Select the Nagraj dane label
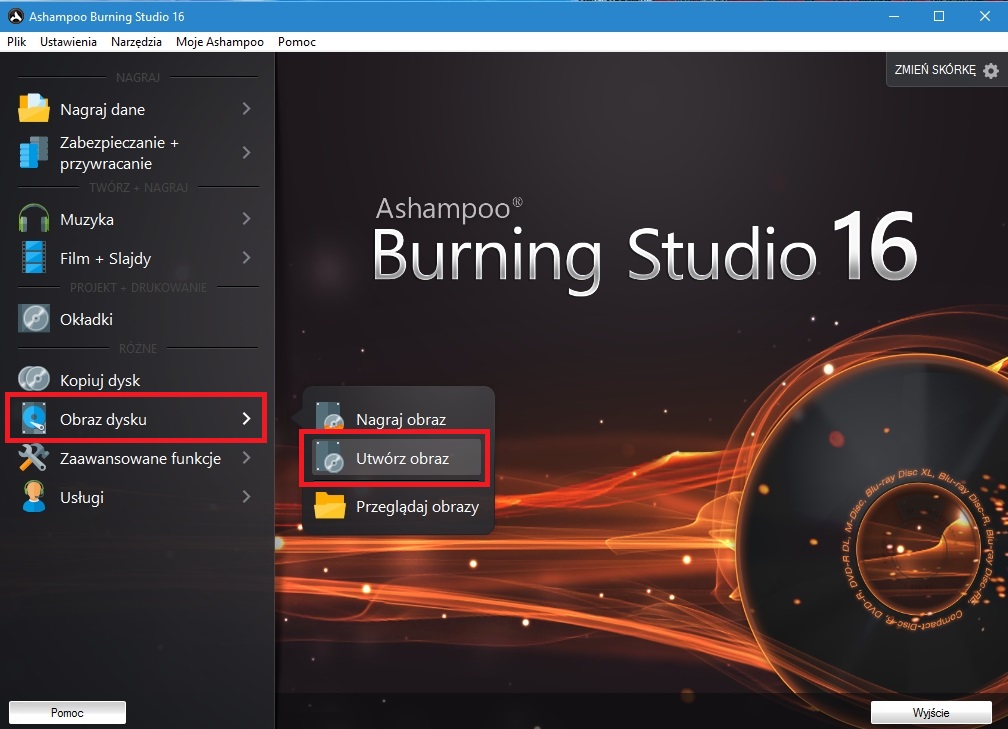 (102, 109)
